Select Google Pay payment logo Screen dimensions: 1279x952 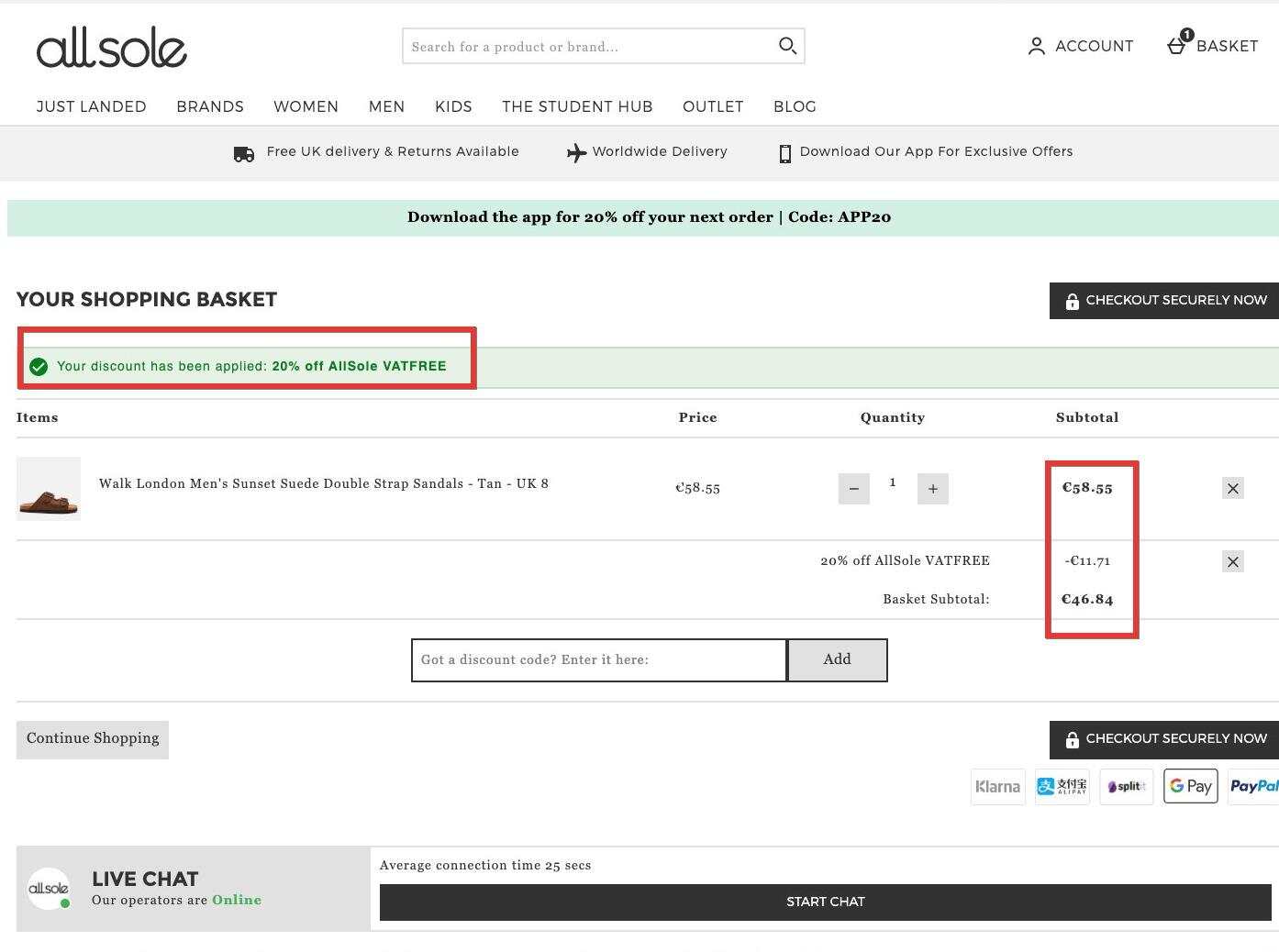point(1191,787)
